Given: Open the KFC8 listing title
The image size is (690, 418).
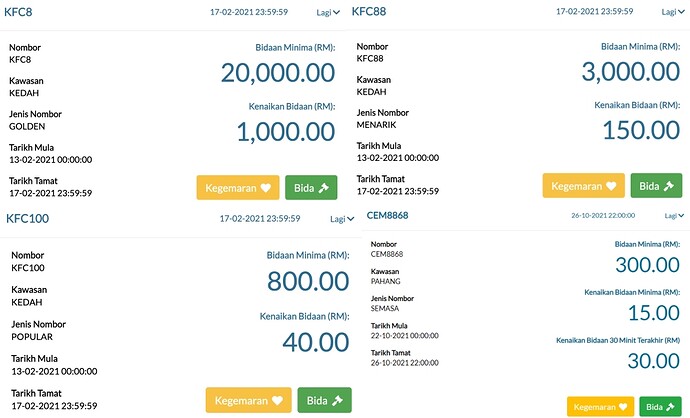Looking at the screenshot, I should 18,12.
